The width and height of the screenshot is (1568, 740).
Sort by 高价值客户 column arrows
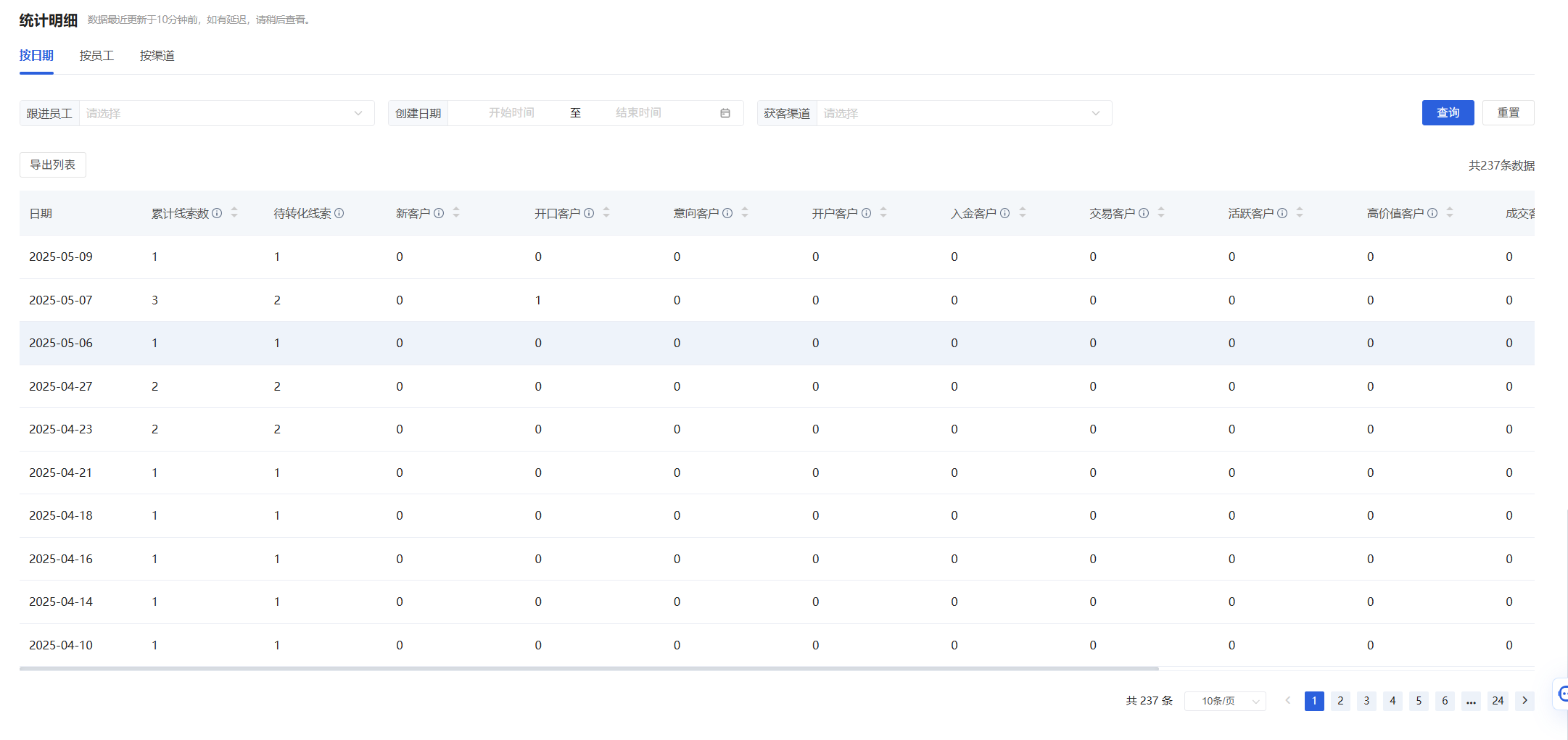coord(1450,212)
